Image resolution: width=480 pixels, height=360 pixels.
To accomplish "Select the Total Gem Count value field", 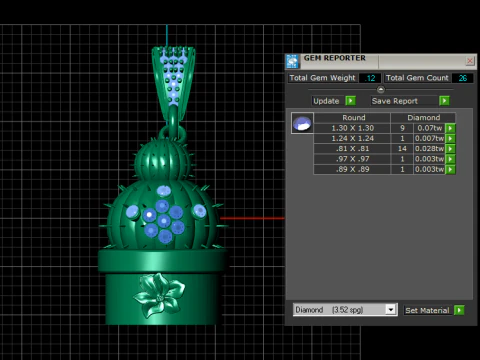I will pyautogui.click(x=462, y=78).
